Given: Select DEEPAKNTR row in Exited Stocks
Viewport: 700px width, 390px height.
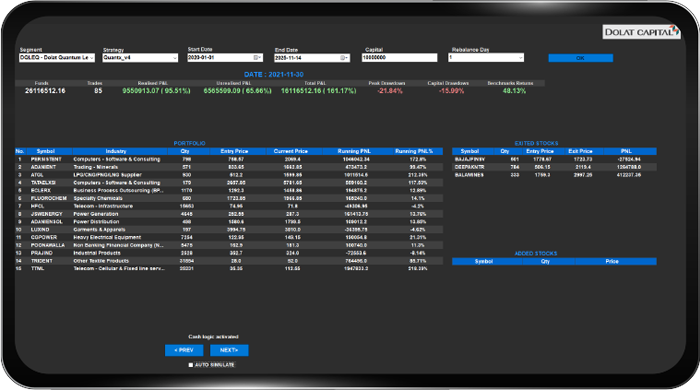Looking at the screenshot, I should coord(554,167).
